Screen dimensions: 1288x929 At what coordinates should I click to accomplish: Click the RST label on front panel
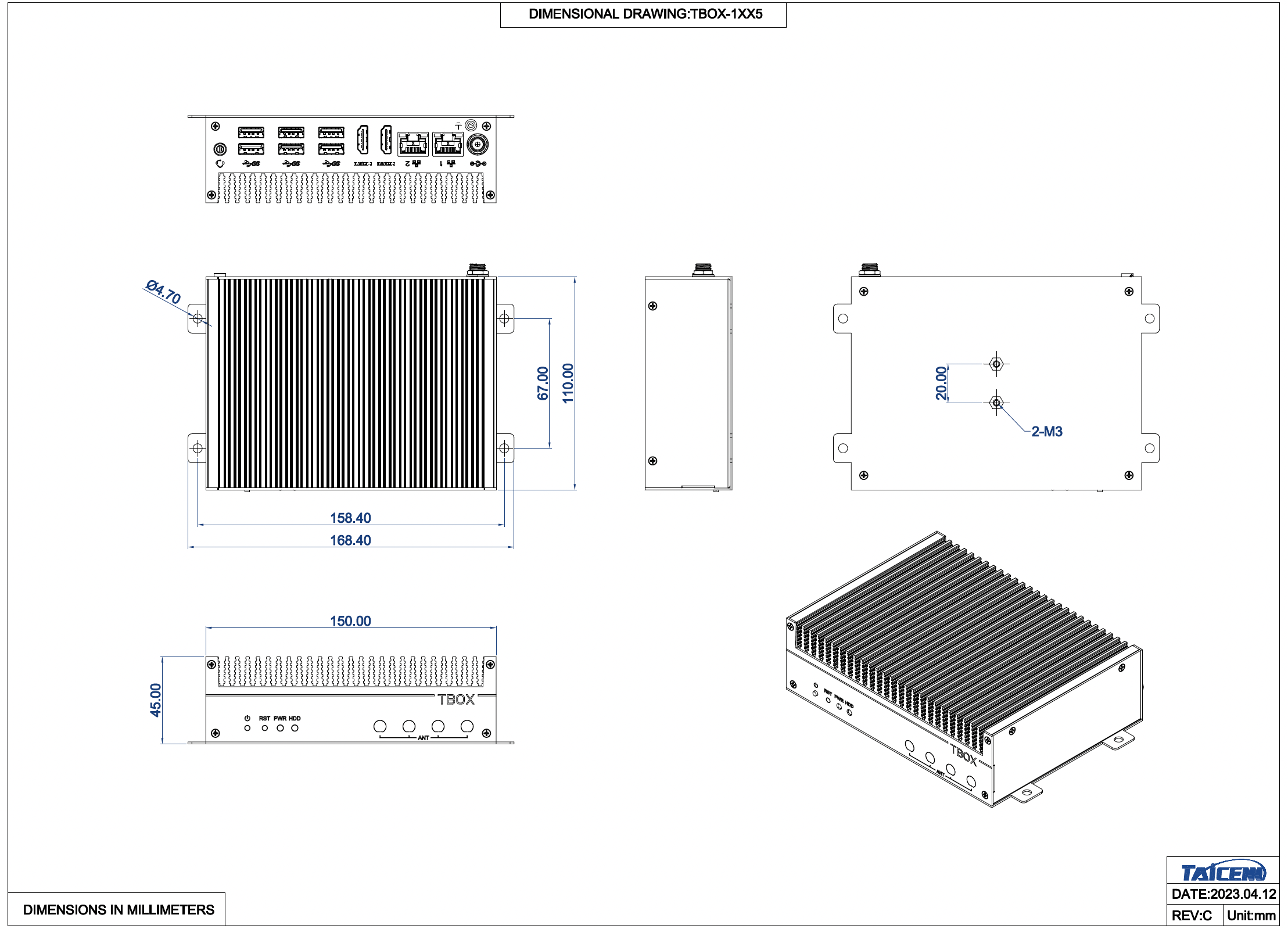(x=264, y=718)
